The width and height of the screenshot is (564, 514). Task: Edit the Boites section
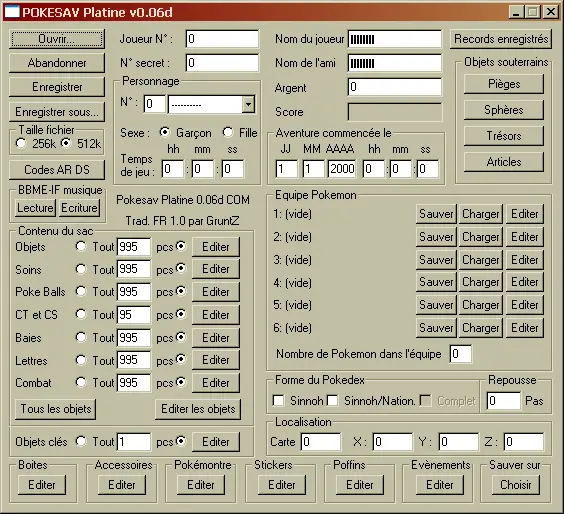coord(42,485)
